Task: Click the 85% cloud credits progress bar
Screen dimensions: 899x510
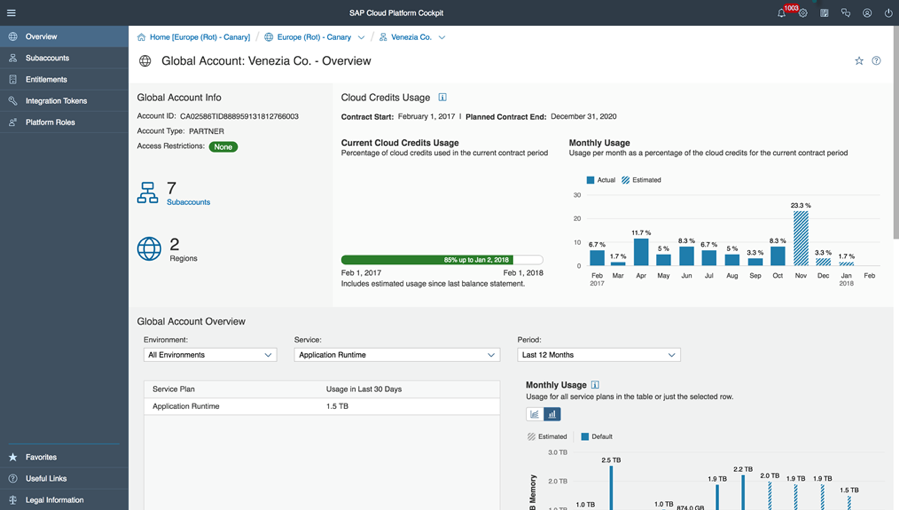Action: [x=442, y=260]
